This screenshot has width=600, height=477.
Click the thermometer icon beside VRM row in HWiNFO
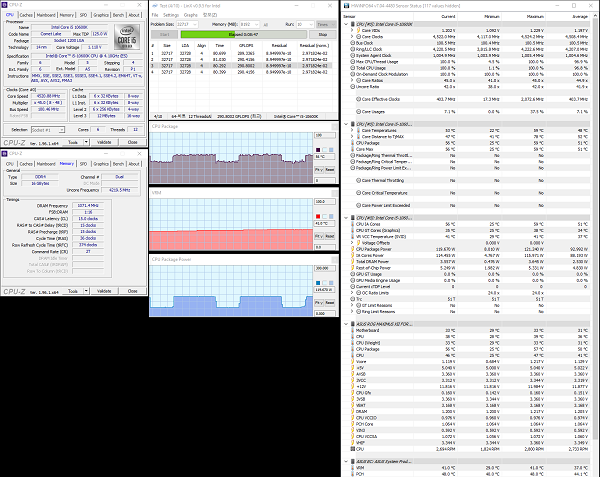pyautogui.click(x=353, y=468)
